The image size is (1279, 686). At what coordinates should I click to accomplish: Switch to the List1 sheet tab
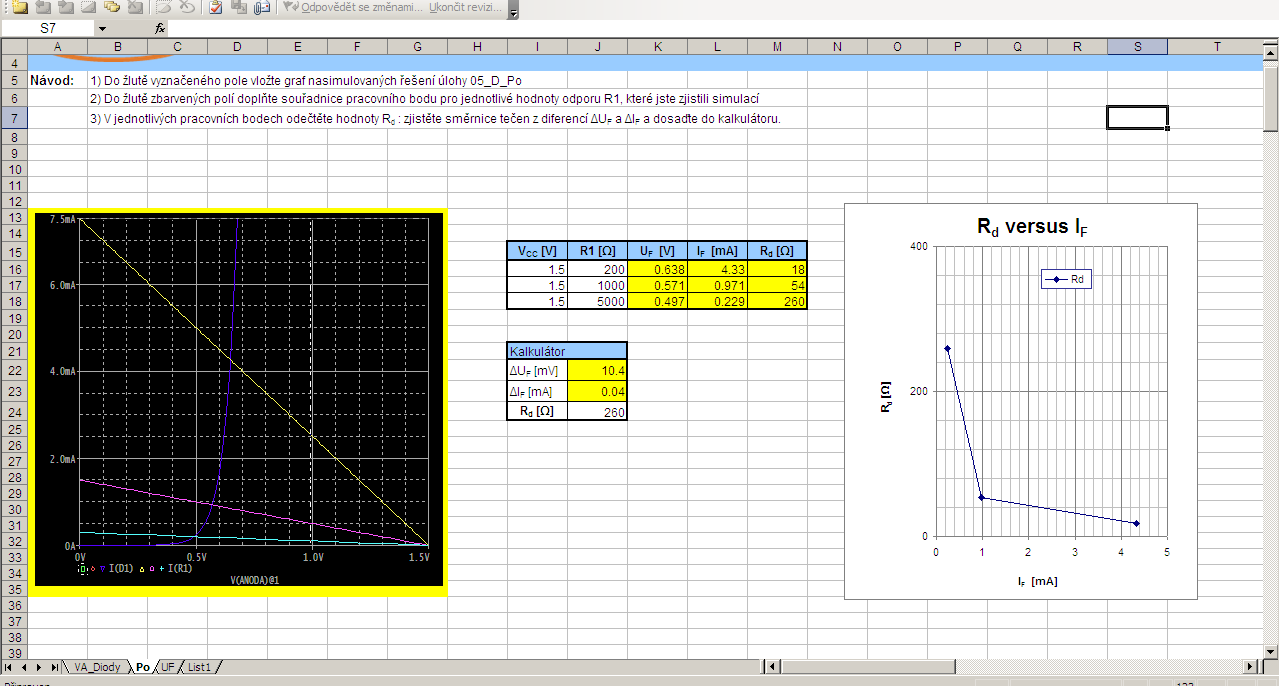pos(199,667)
